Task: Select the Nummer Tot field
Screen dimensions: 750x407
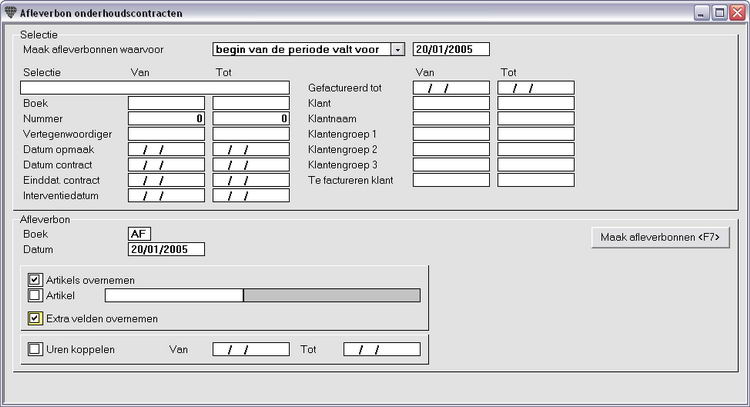Action: point(251,118)
